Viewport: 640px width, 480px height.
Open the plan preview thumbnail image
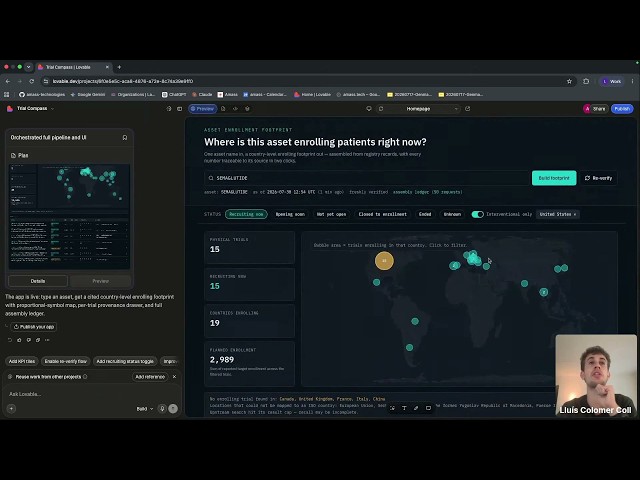[x=69, y=217]
